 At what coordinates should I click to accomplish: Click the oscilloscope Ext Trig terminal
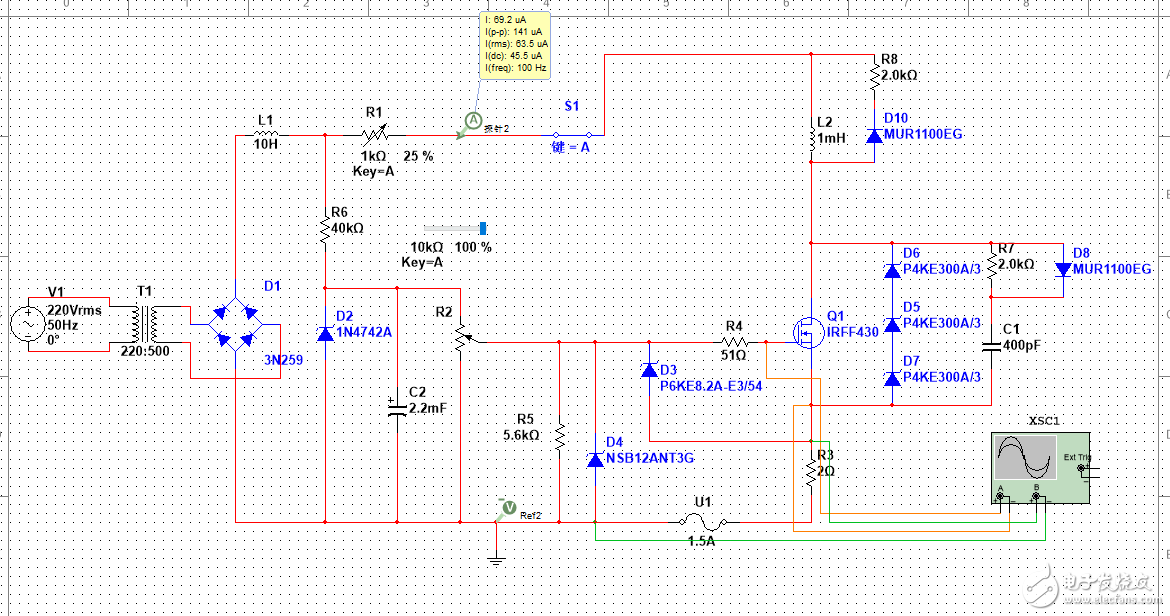[1080, 468]
